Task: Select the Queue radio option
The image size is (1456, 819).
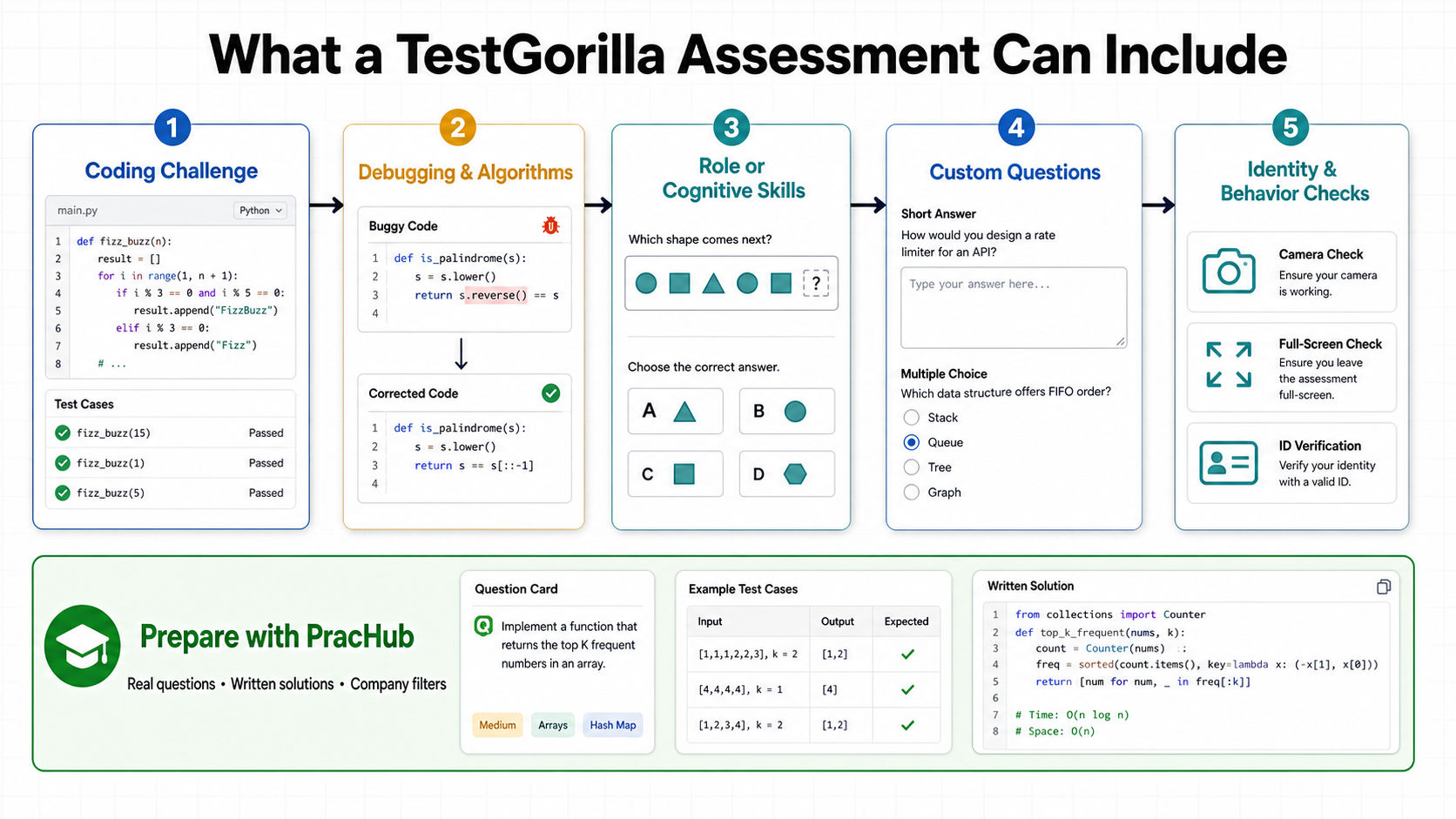Action: pos(912,442)
